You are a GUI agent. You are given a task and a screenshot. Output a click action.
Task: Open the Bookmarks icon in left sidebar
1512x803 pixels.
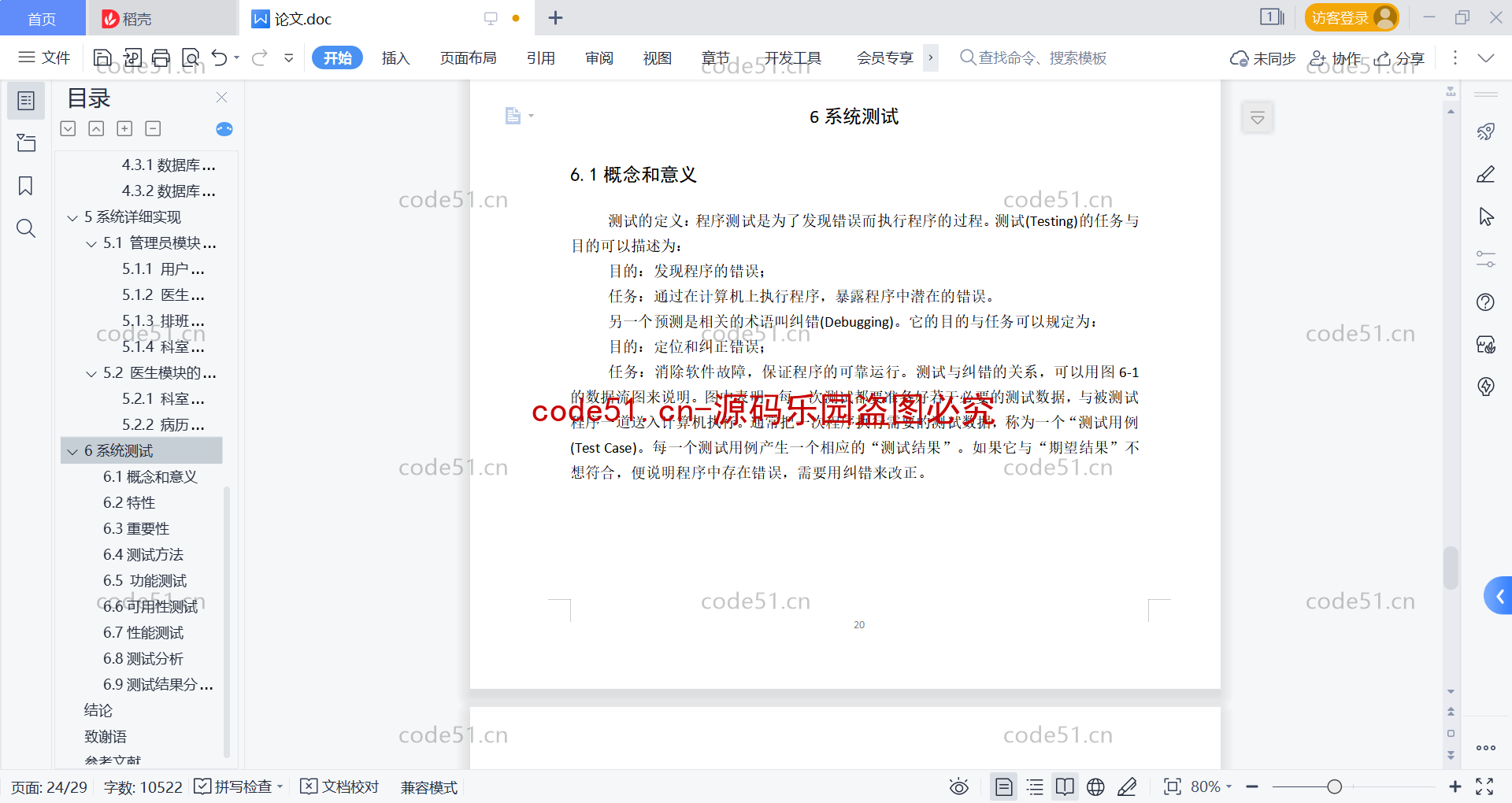pos(26,186)
